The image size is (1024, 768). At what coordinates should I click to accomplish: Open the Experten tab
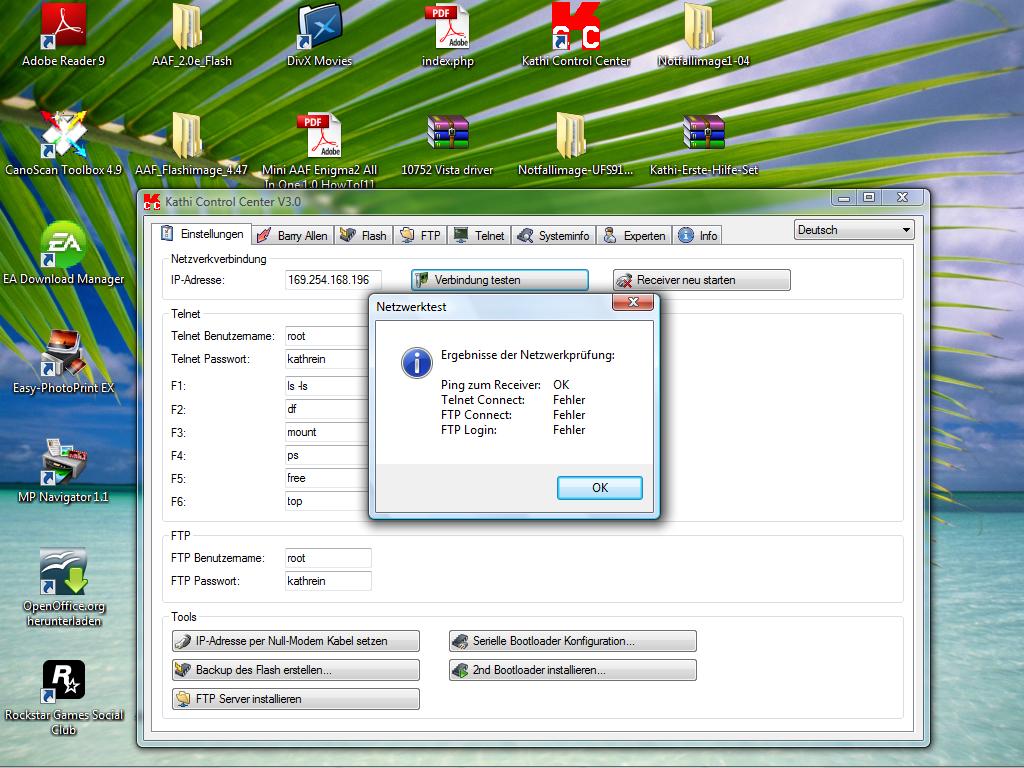click(x=635, y=236)
